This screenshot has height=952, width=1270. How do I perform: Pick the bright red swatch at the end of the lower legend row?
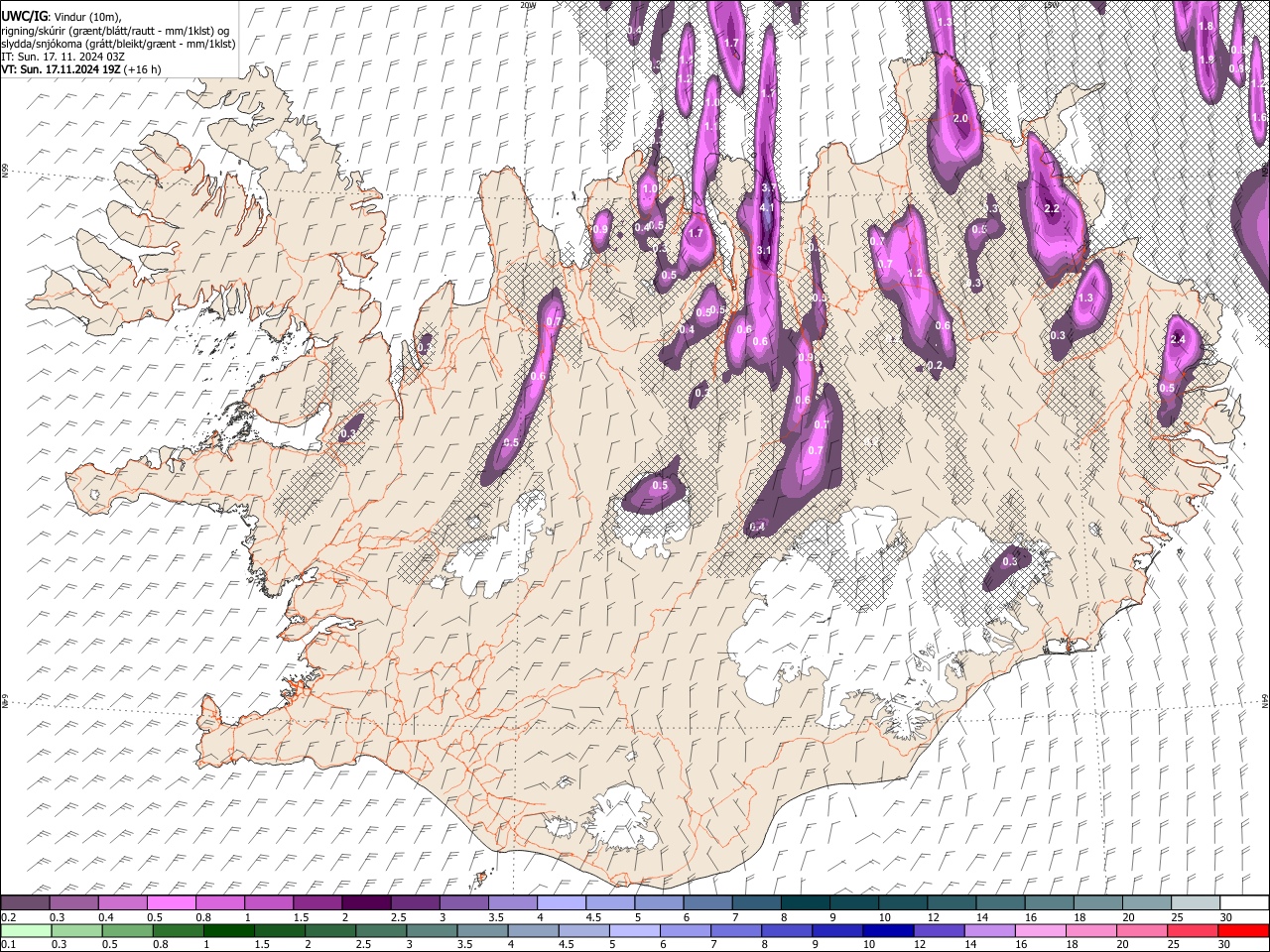tap(1242, 930)
